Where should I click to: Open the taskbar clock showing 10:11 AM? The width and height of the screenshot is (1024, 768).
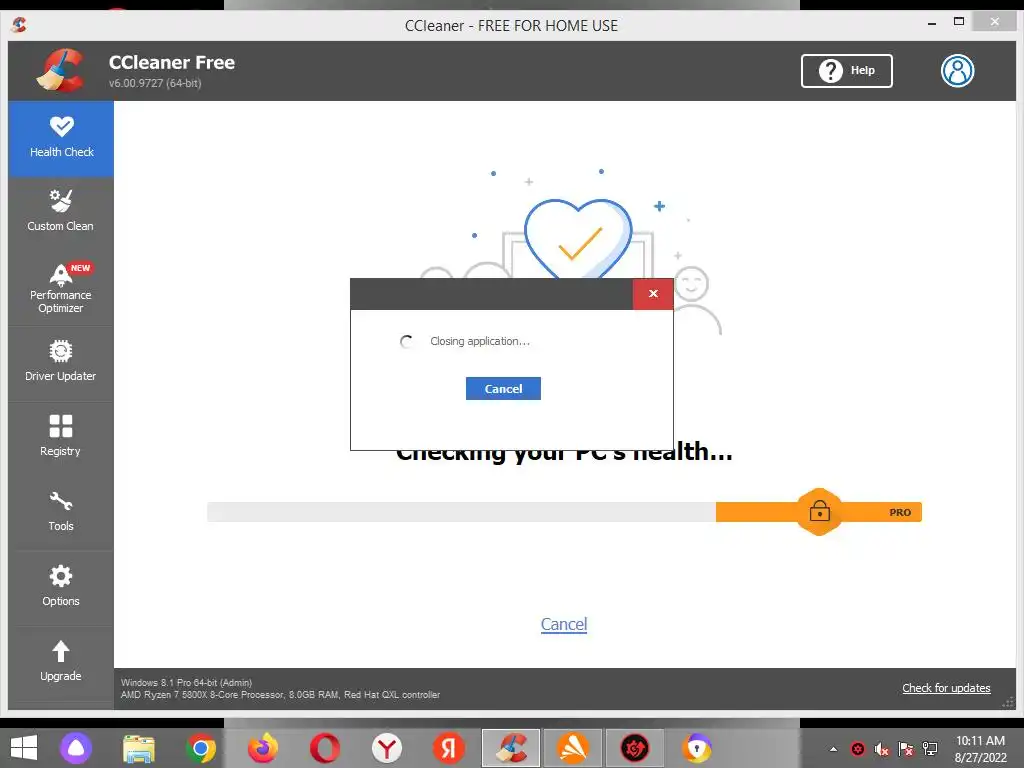click(x=980, y=749)
